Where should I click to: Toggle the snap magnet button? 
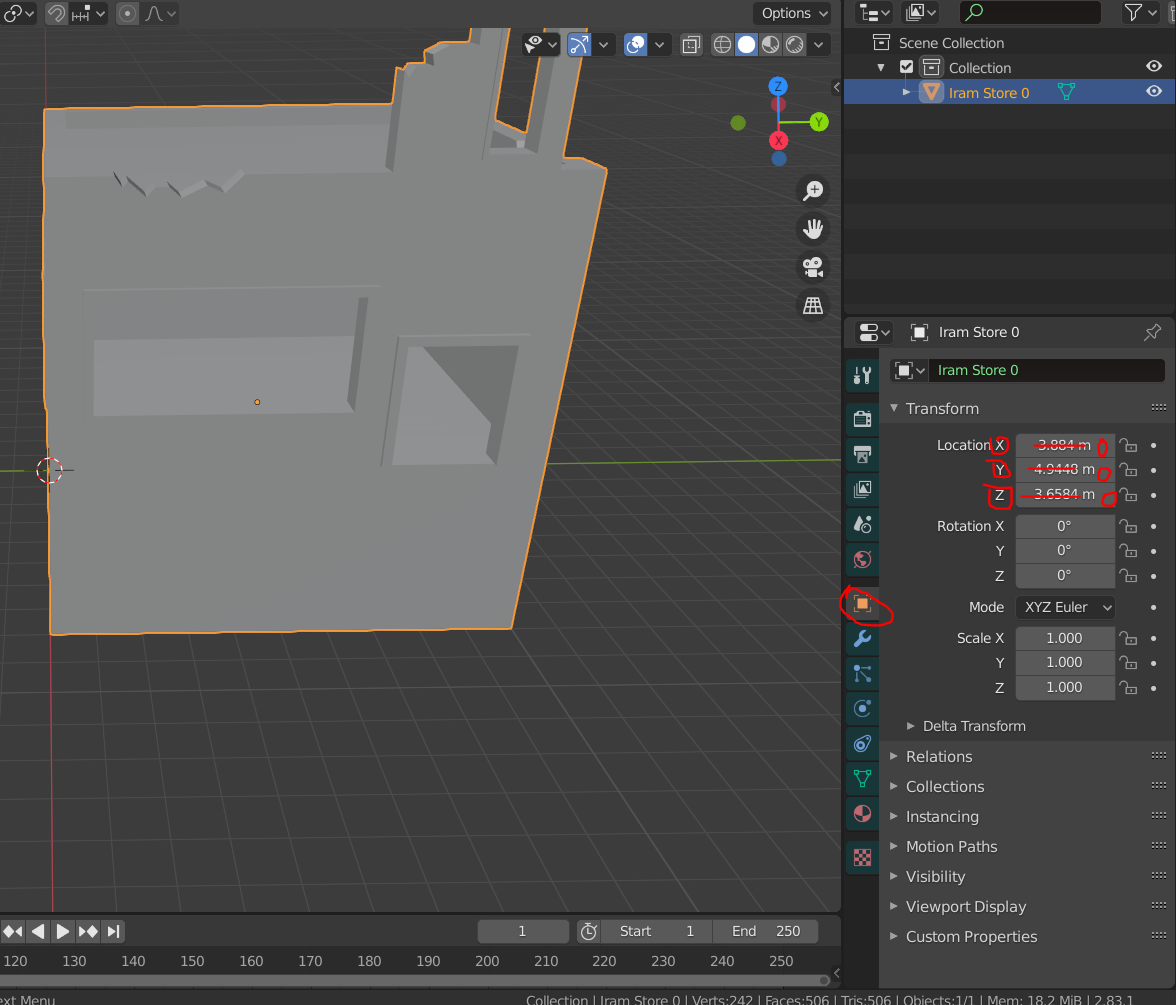57,14
